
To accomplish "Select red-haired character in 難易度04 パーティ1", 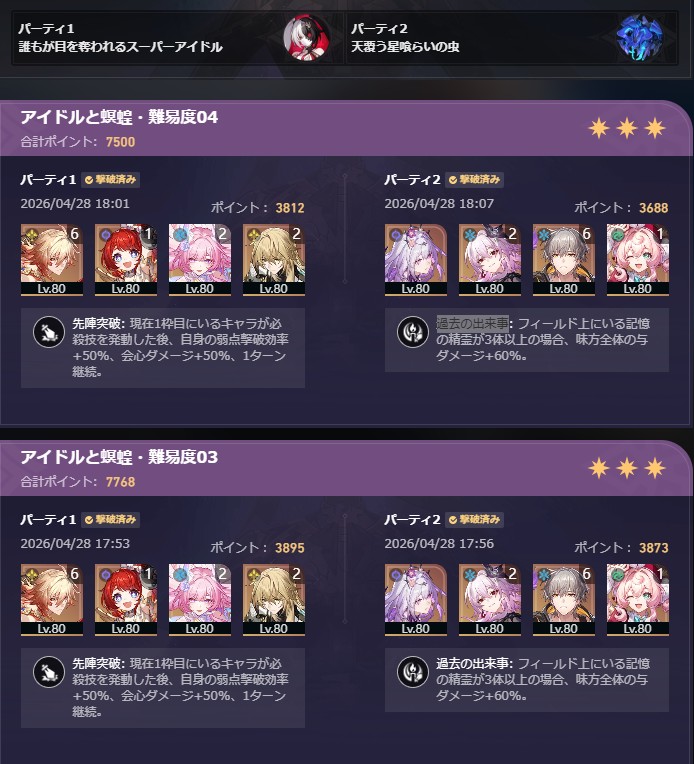I will point(126,260).
